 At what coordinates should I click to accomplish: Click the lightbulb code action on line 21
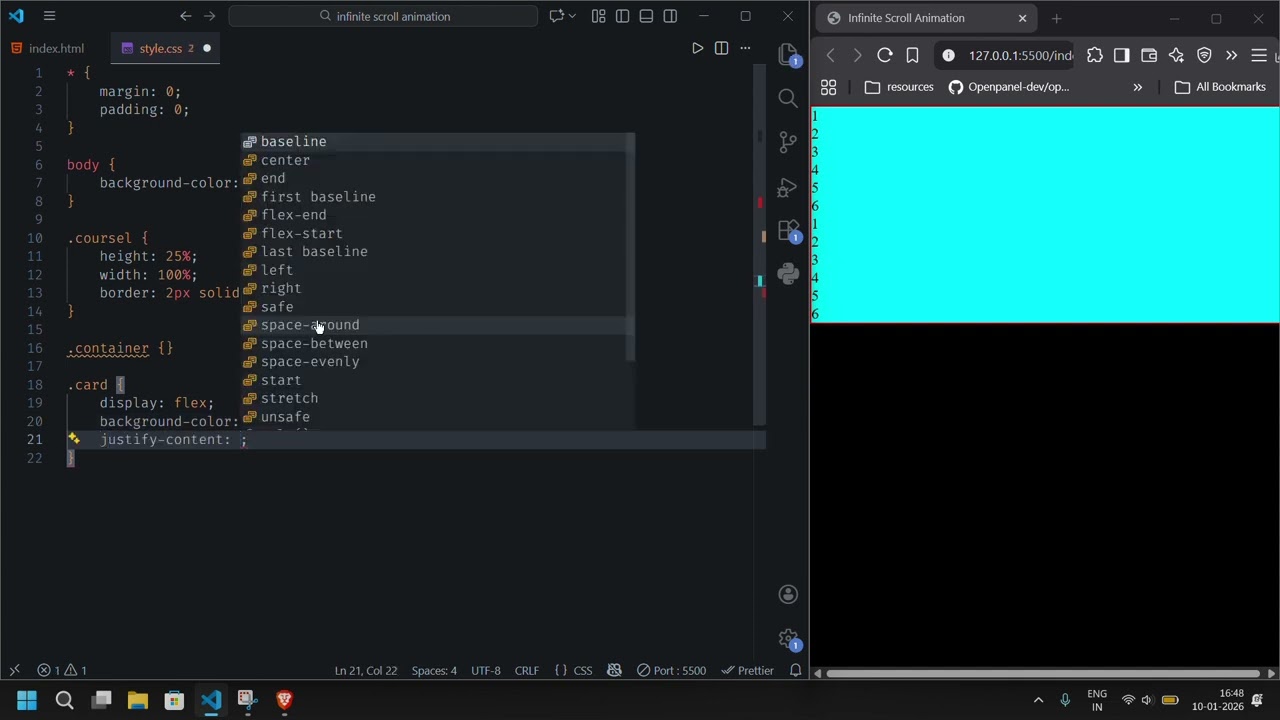[73, 439]
